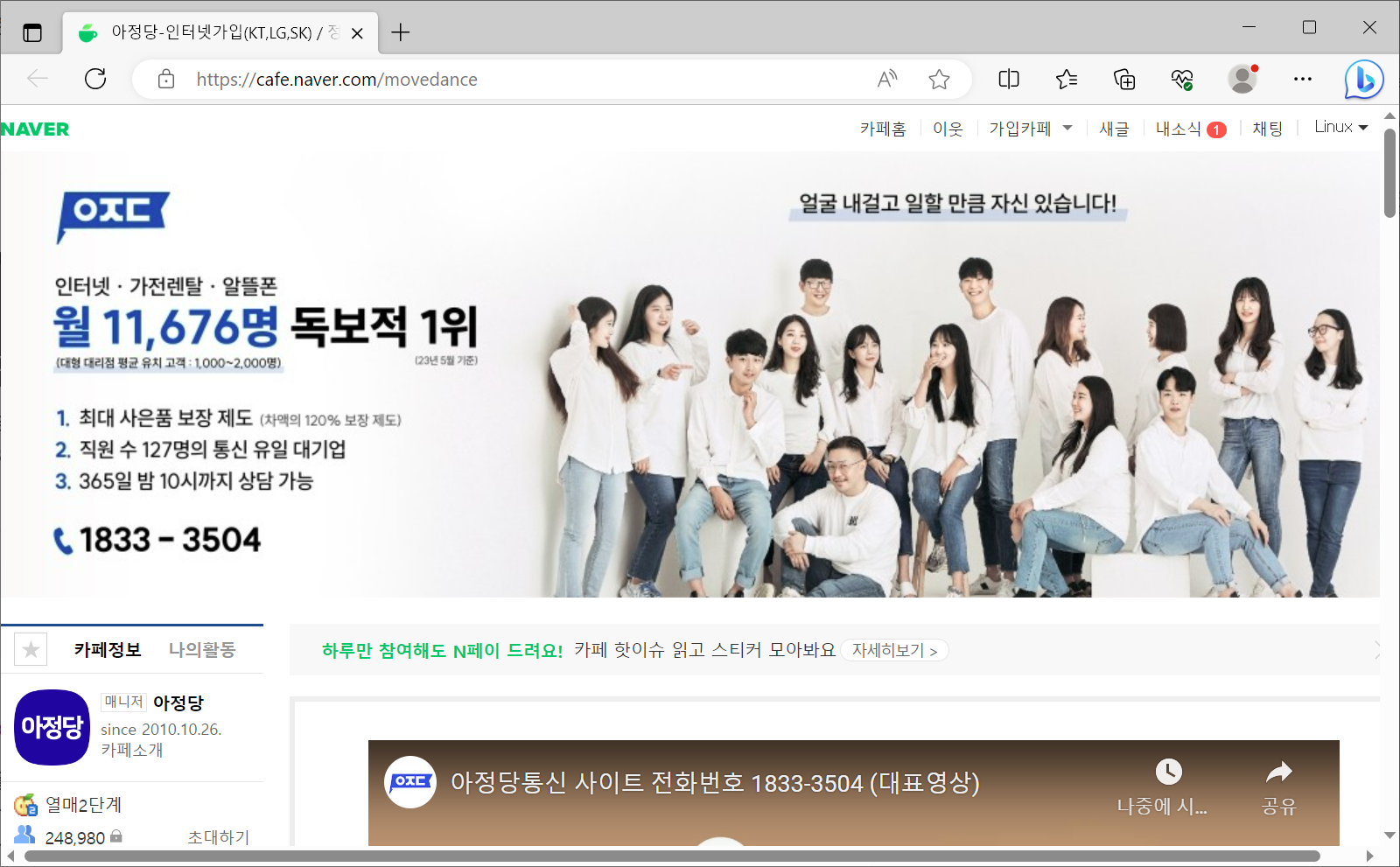Open the manager 아정당 profile link
Image resolution: width=1400 pixels, height=867 pixels.
[178, 703]
